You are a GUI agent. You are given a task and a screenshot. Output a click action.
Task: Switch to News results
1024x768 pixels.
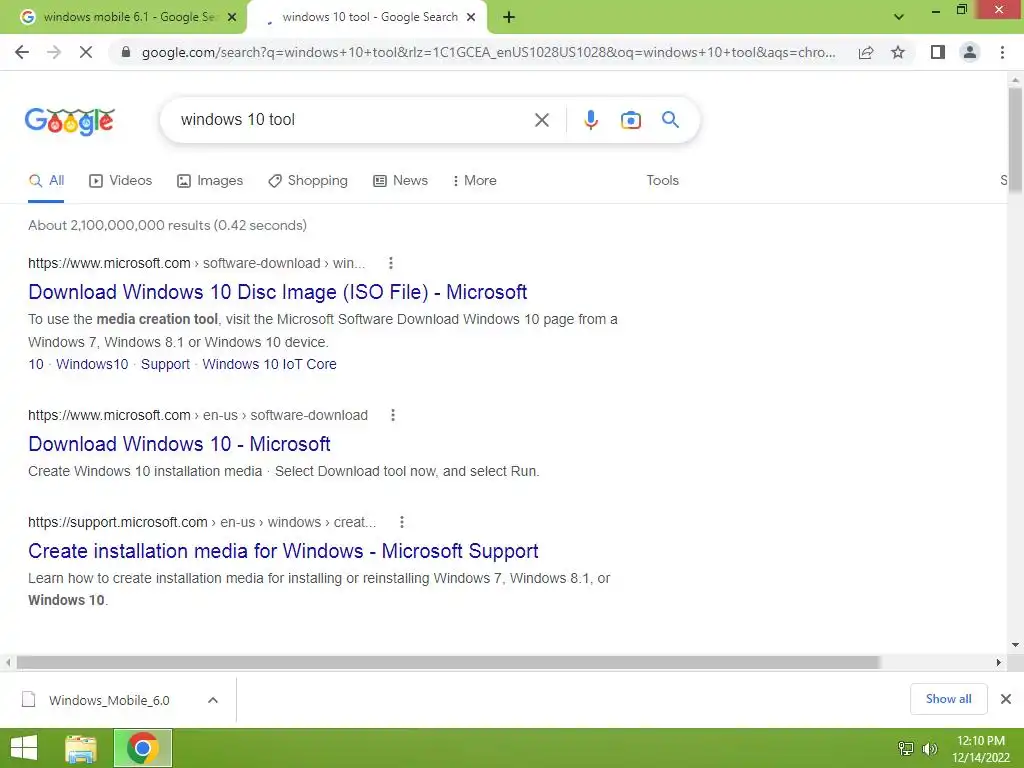click(400, 181)
